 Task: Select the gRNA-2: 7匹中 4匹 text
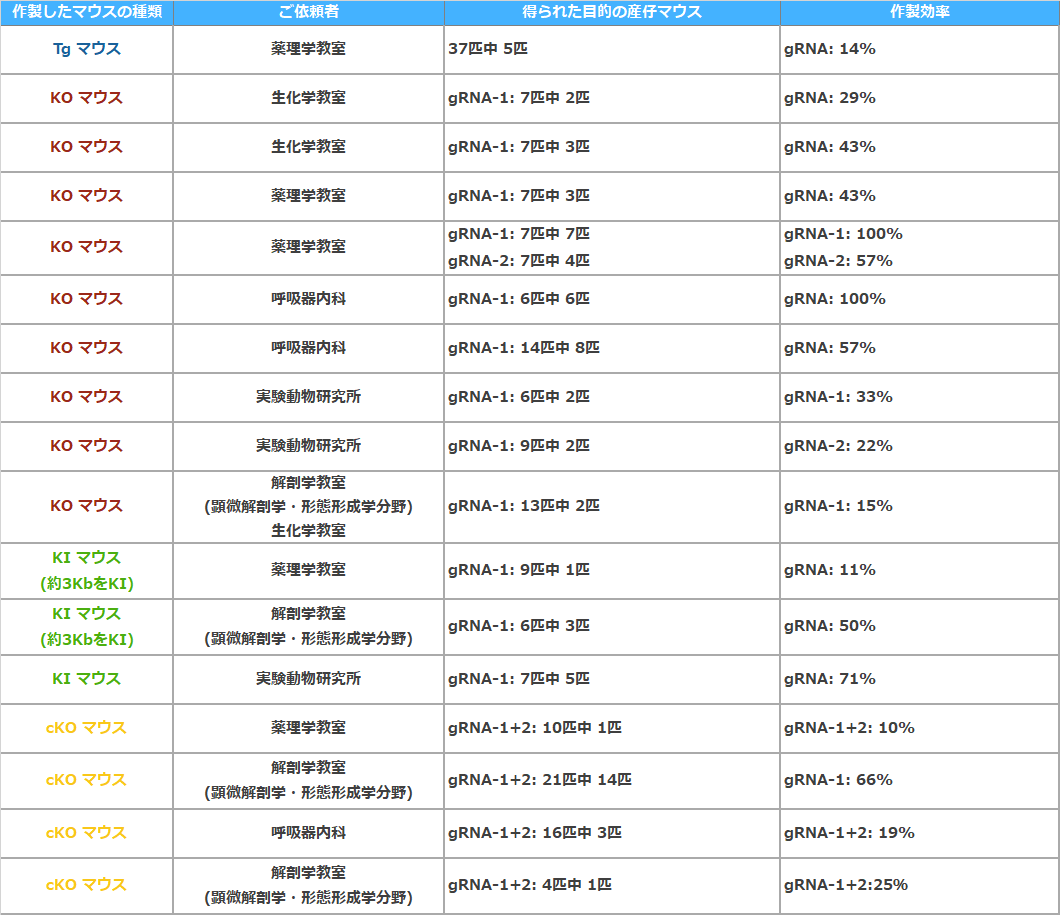pyautogui.click(x=518, y=261)
